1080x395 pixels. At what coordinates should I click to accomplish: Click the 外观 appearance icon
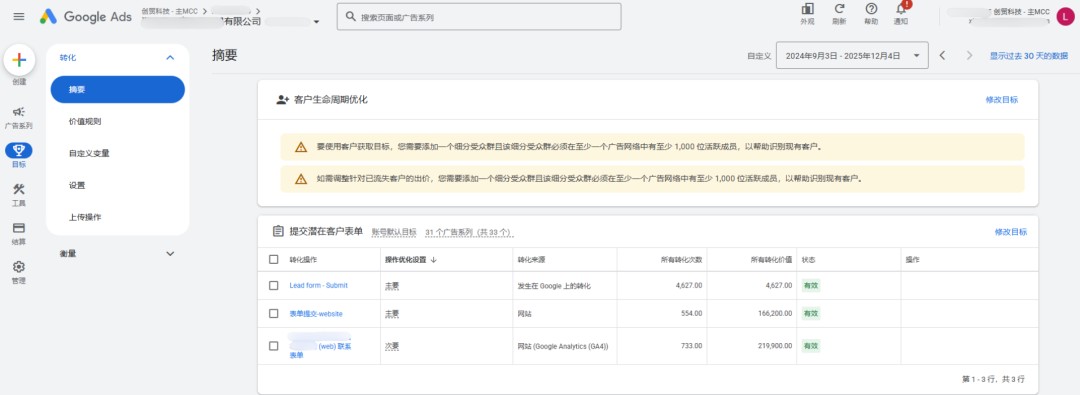(807, 9)
